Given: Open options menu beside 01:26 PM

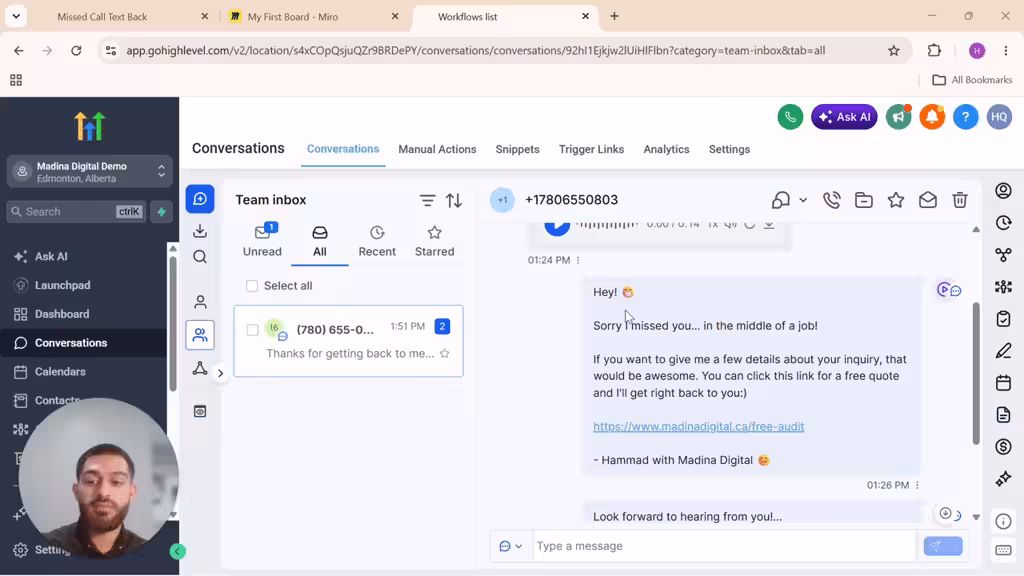Looking at the screenshot, I should pos(918,485).
